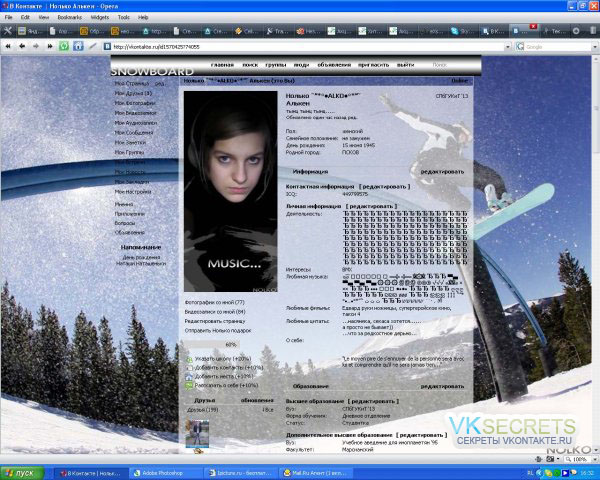Screen dimensions: 600x480
Task: Click the friend thumbnail under Друзья
Action: 197,434
